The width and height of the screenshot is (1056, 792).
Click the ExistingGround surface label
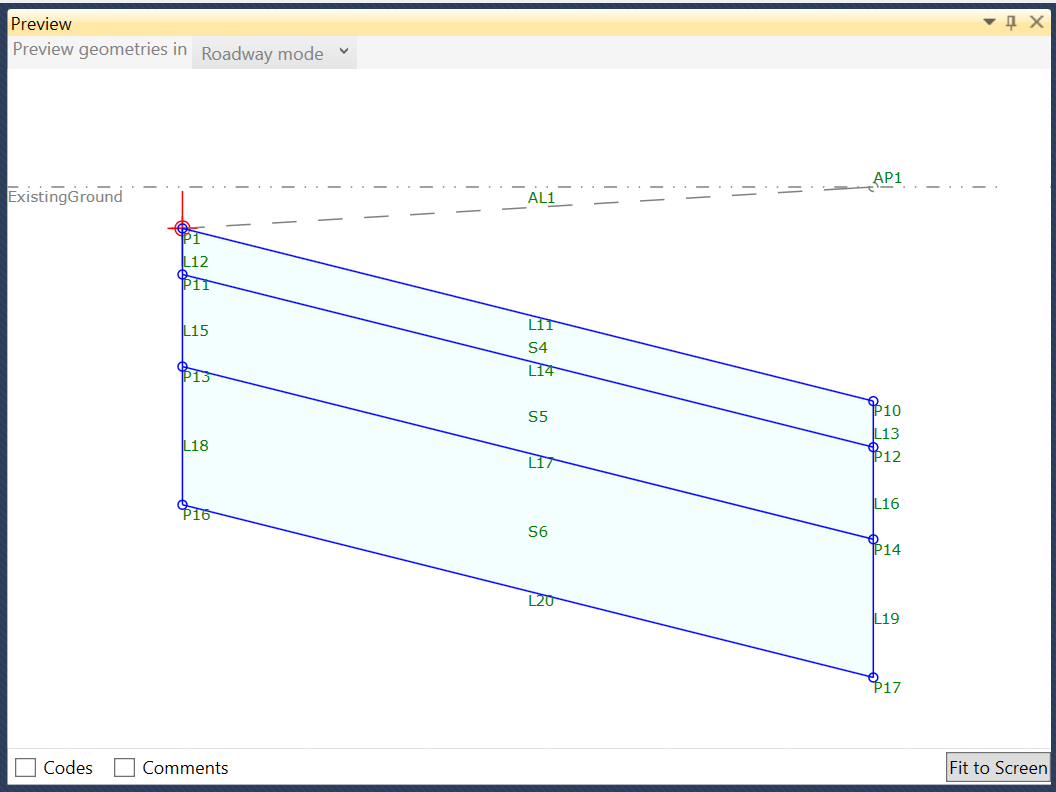(64, 196)
